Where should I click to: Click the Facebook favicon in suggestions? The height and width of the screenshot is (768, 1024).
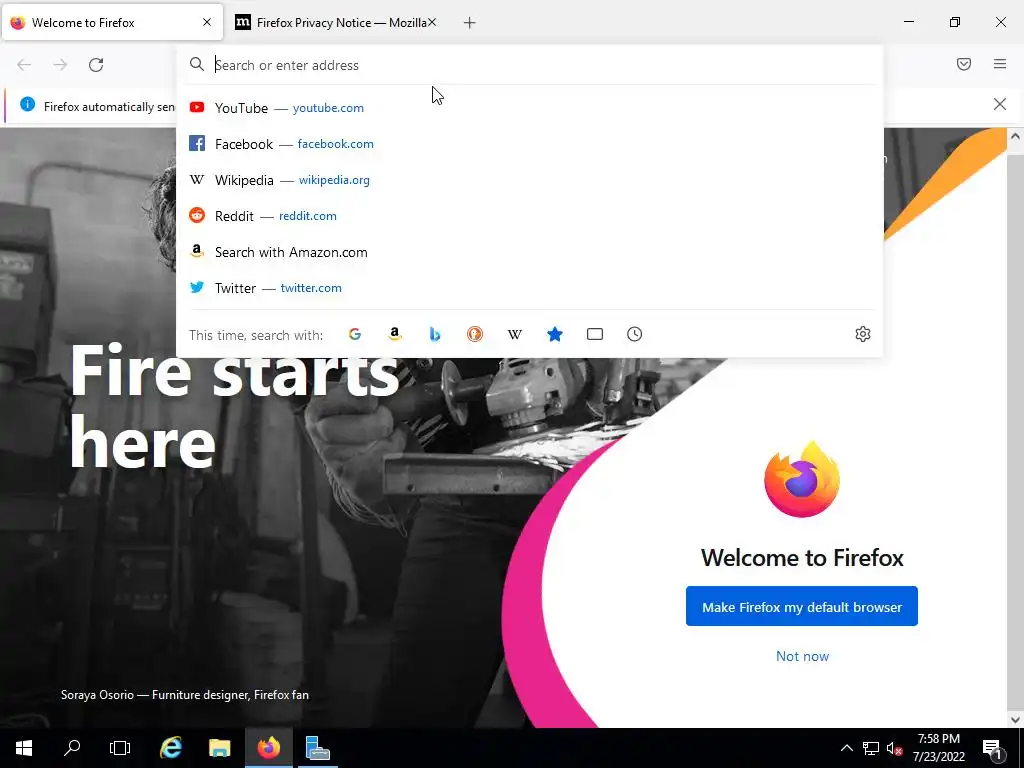pyautogui.click(x=197, y=143)
